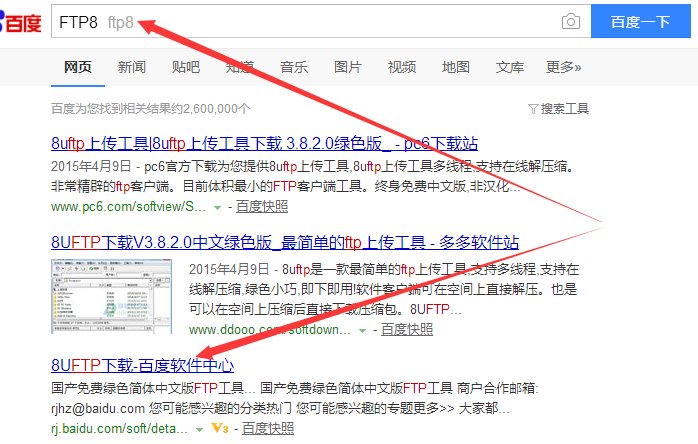Switch to the 音乐 tab

(x=294, y=67)
